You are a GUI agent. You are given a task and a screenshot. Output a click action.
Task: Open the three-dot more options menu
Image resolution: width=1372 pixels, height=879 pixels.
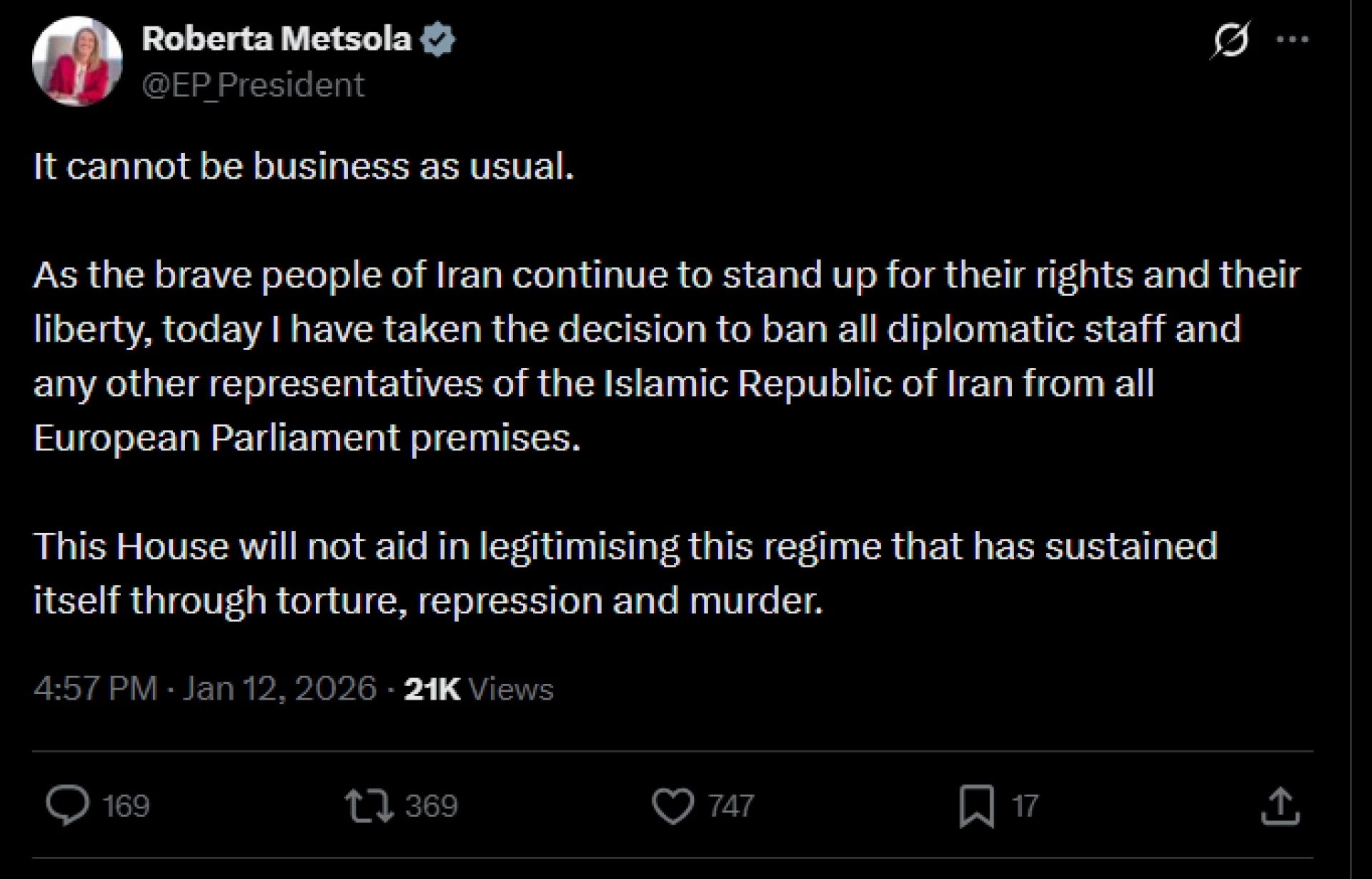(x=1292, y=40)
